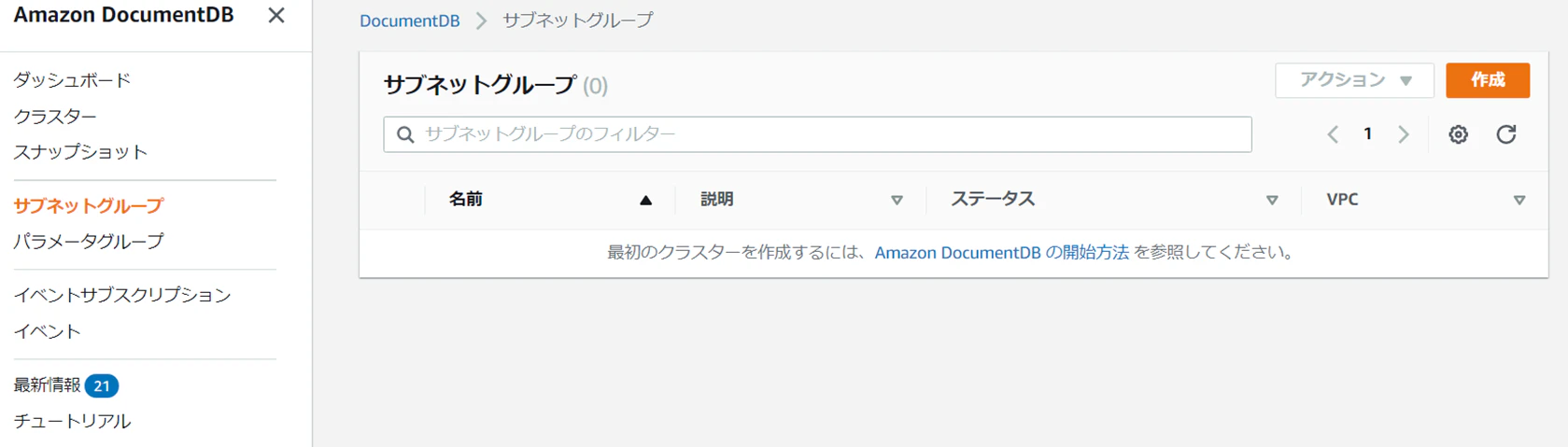Screen dimensions: 1568x447
Task: Close the Amazon DocumentDB sidebar panel
Action: coord(275,16)
